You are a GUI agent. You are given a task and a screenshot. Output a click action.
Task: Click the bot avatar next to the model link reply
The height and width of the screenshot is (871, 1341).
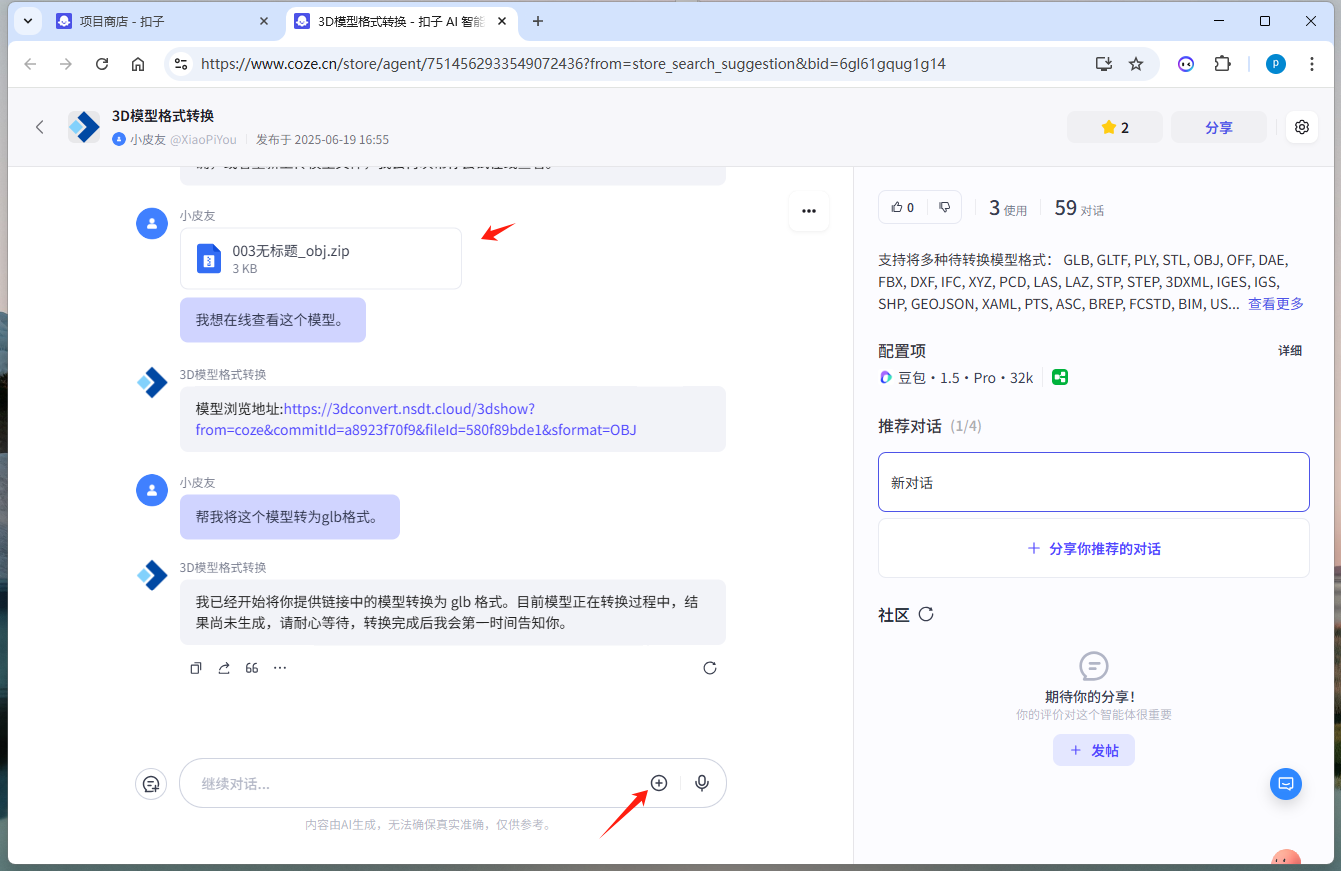point(152,382)
